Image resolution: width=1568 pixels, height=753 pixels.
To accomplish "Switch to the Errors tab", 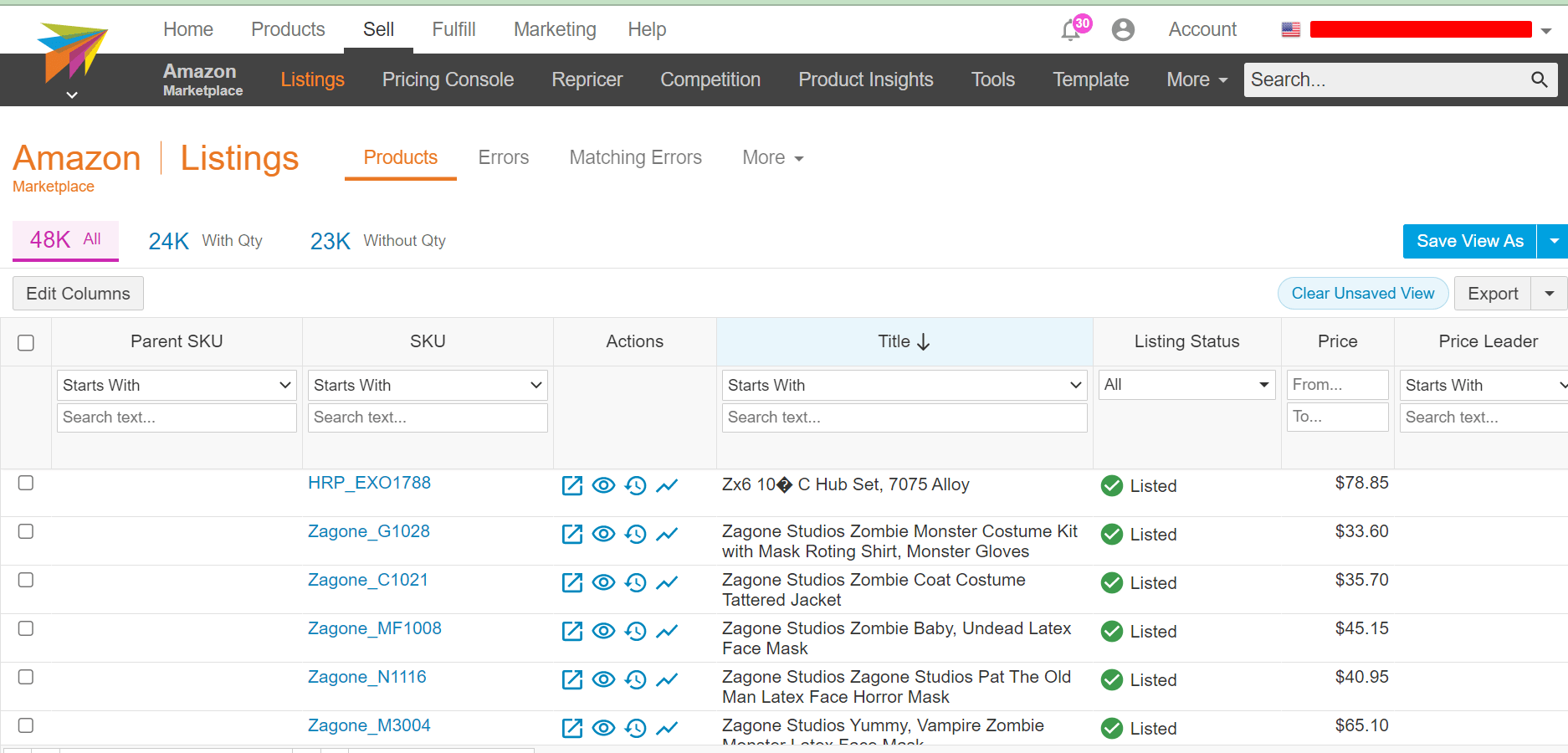I will (x=504, y=157).
